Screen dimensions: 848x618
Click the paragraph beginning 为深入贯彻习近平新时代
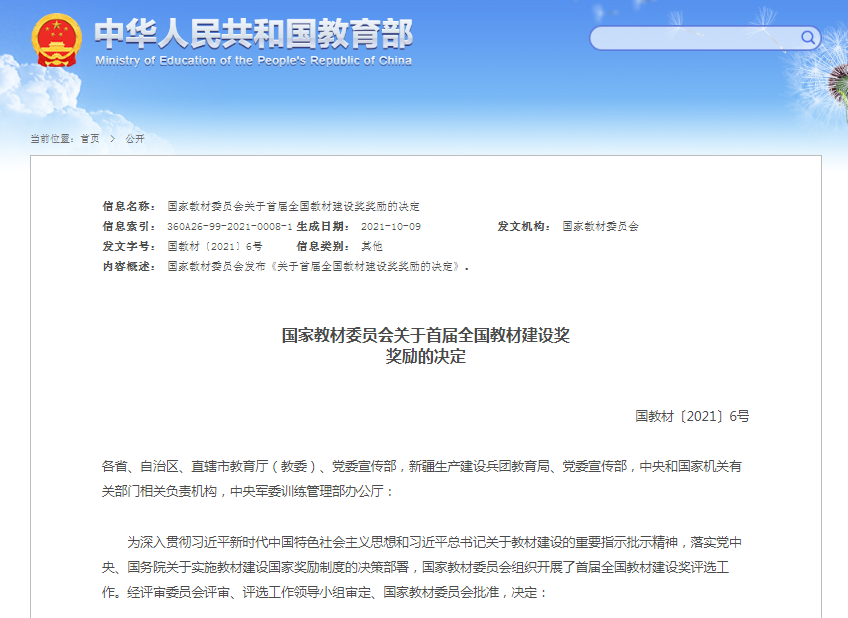(422, 567)
